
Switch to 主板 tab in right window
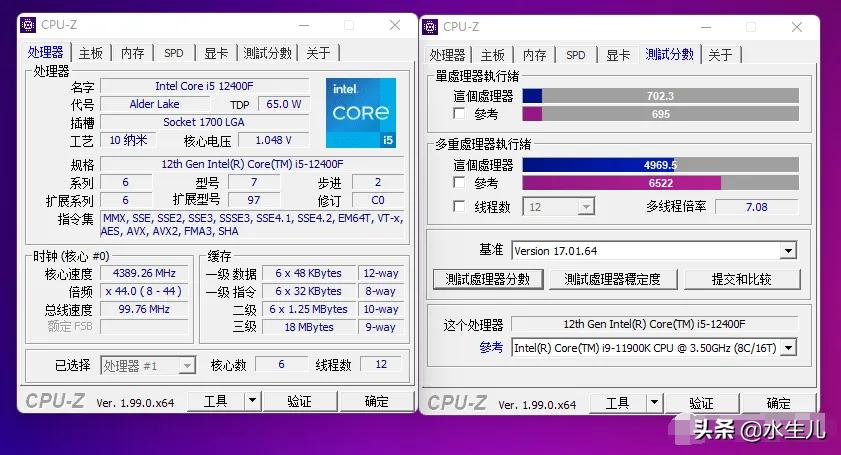(x=492, y=55)
